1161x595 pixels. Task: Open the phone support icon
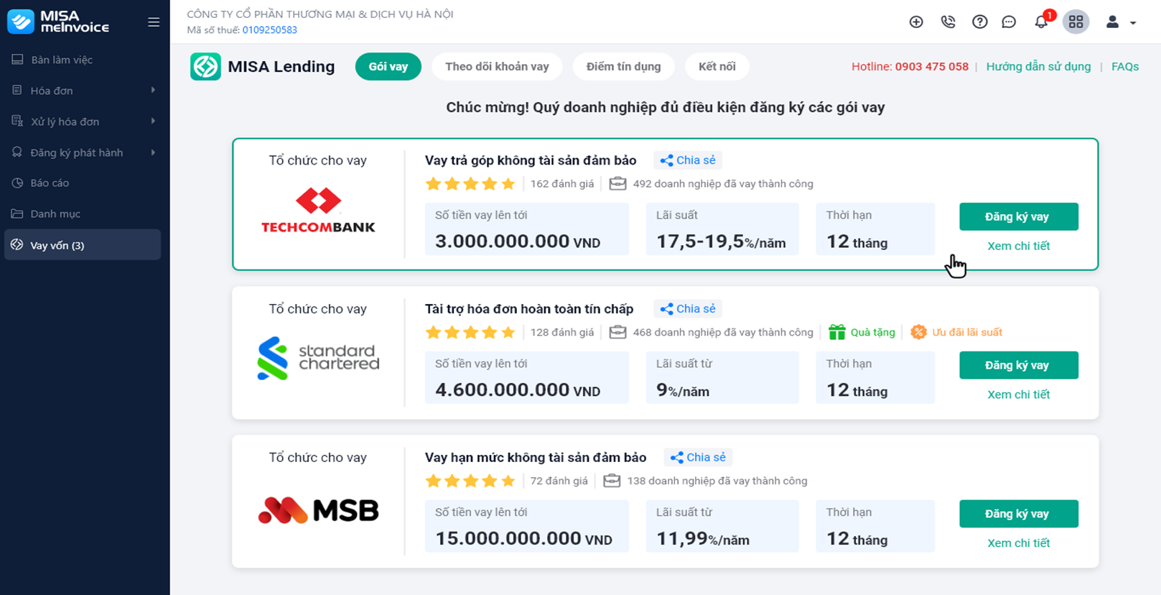coord(948,22)
